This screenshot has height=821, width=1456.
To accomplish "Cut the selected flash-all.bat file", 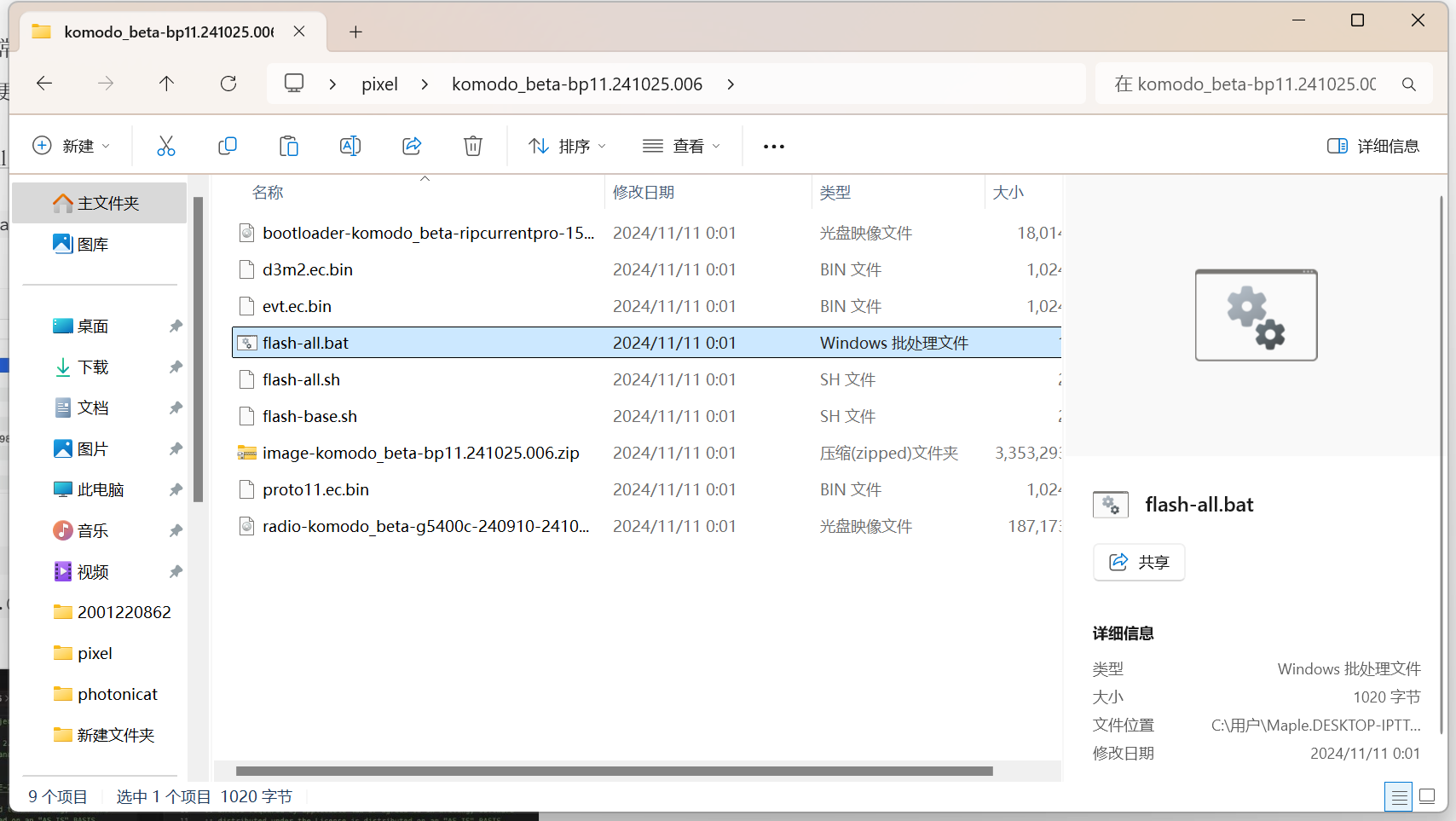I will (x=165, y=145).
